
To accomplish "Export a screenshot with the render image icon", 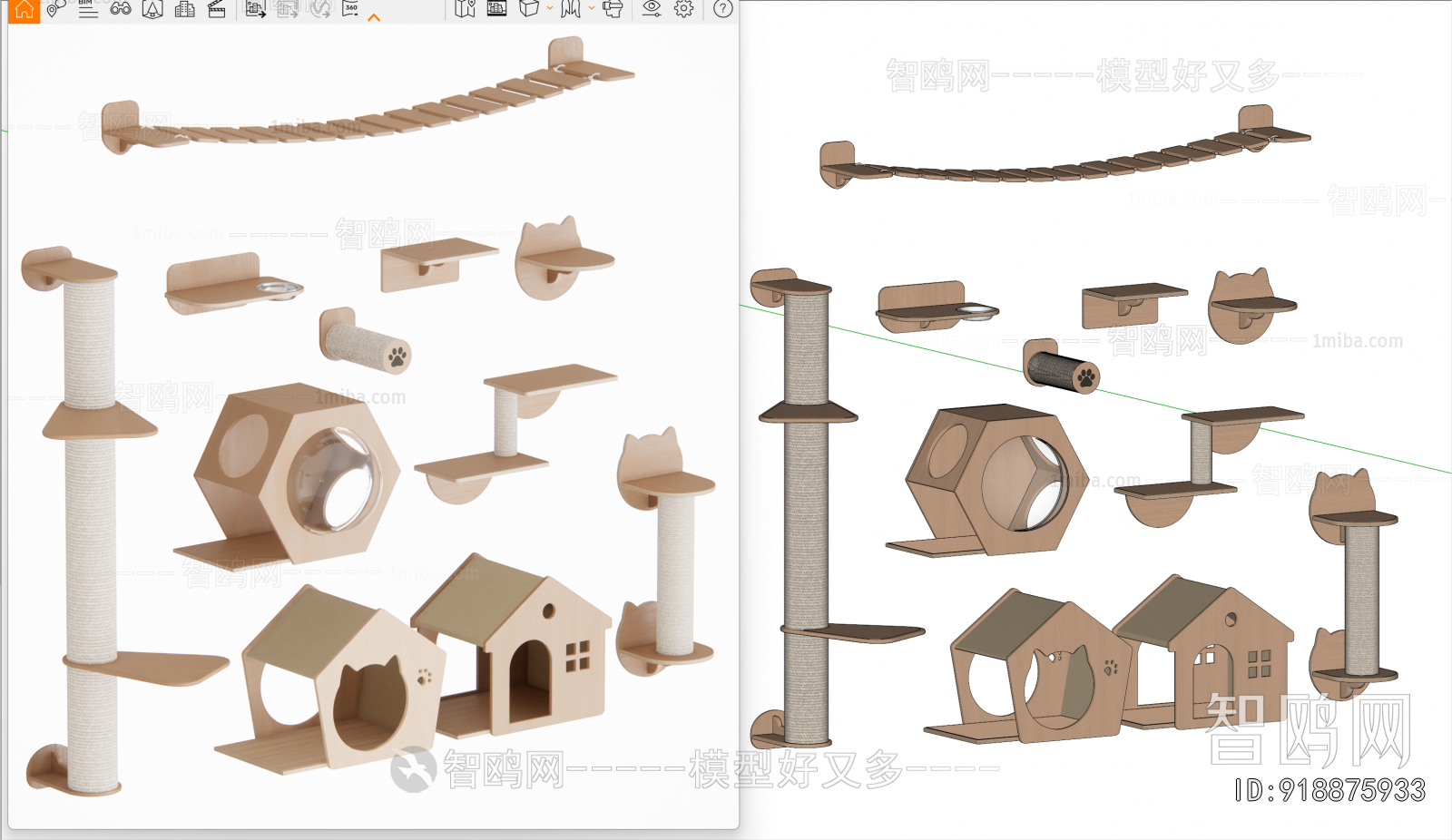I will [x=256, y=9].
